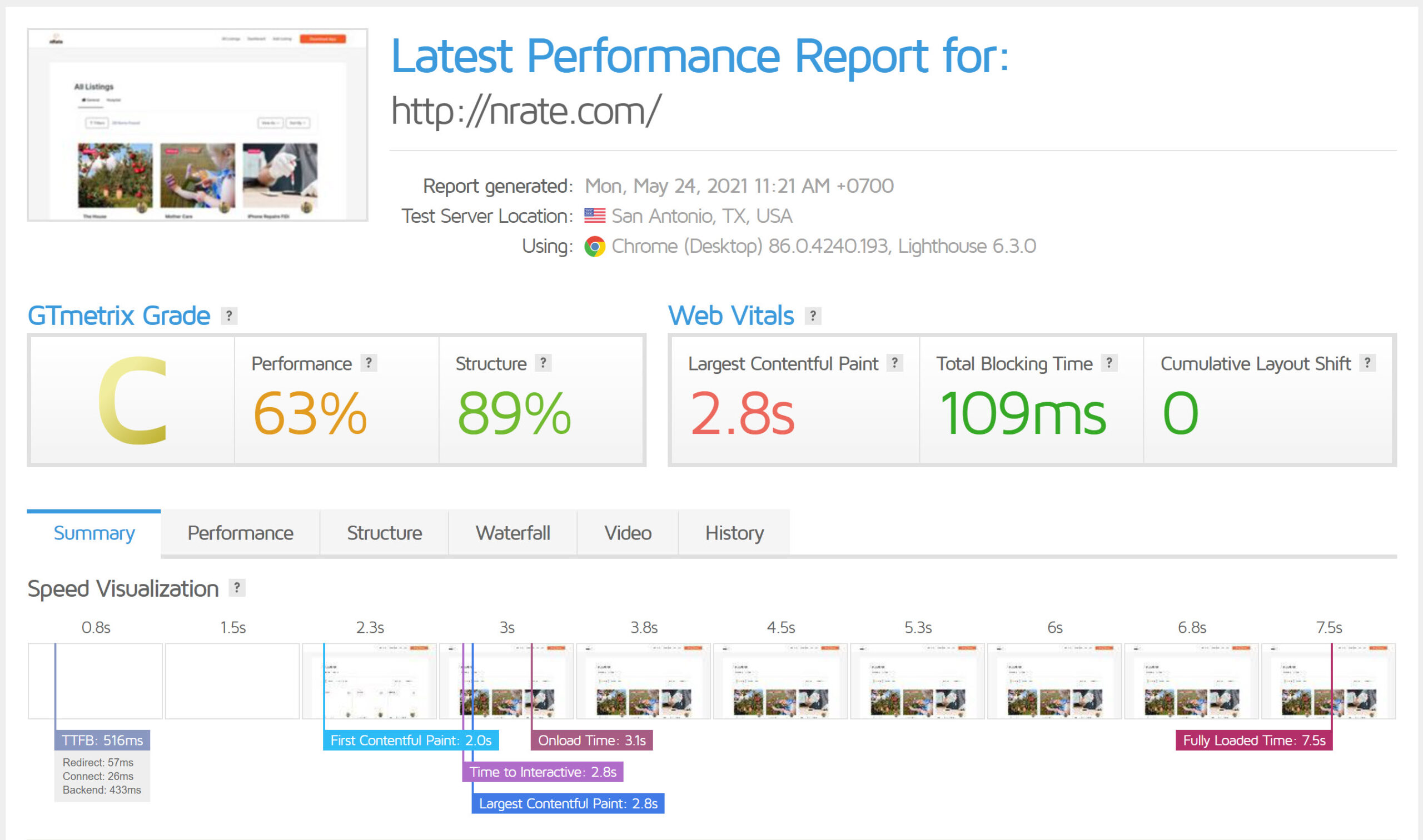Image resolution: width=1423 pixels, height=840 pixels.
Task: Click the 89% structure score
Action: [514, 414]
